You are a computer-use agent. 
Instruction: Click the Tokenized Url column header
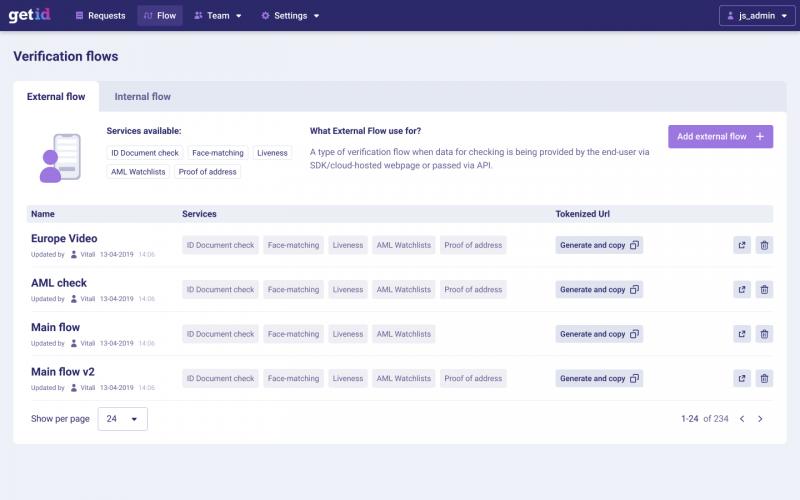583,214
